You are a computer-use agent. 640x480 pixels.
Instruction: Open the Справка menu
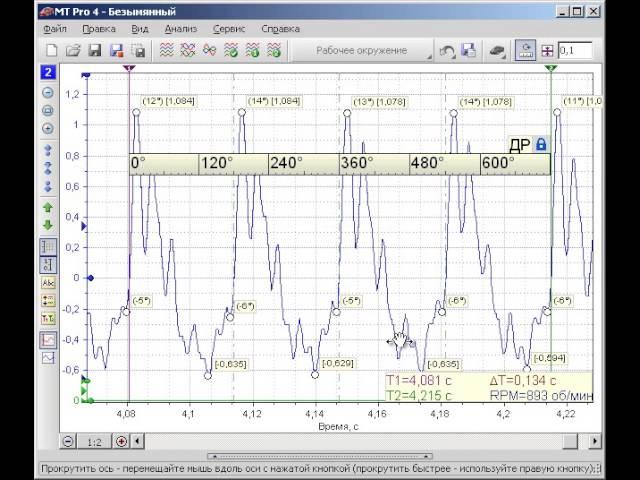(280, 29)
